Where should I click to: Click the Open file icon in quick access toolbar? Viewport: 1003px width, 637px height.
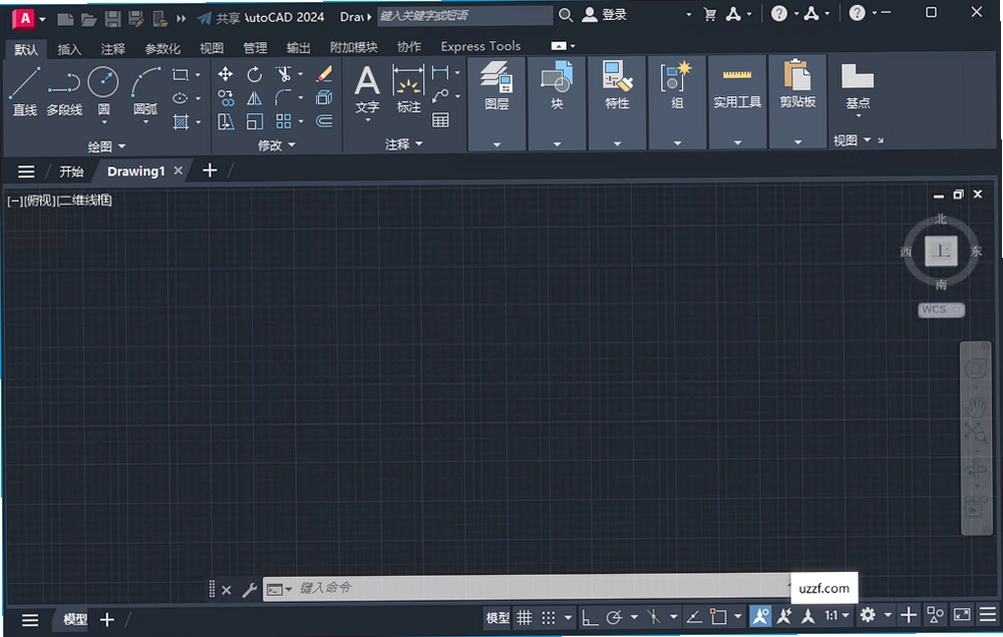88,19
